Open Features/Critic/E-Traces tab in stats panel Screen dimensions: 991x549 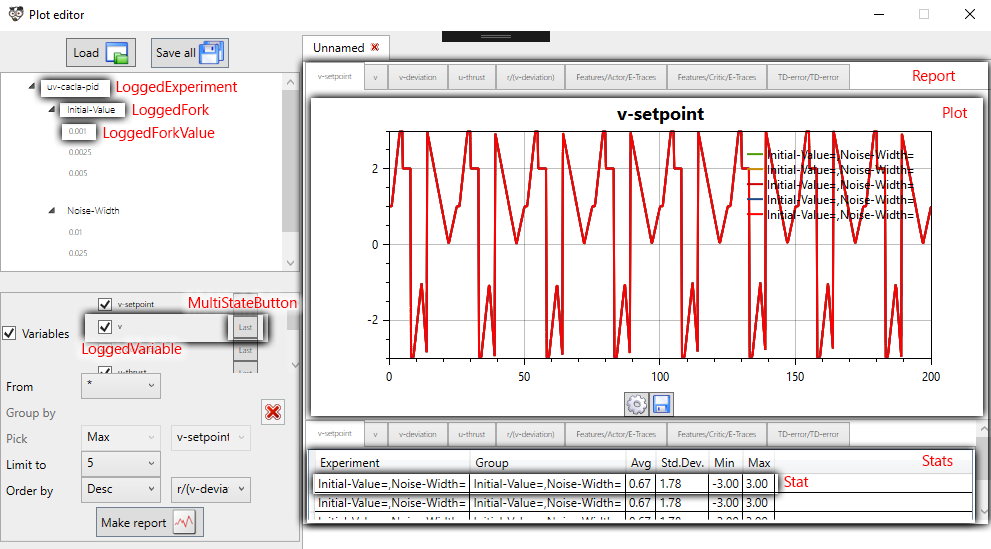[717, 434]
